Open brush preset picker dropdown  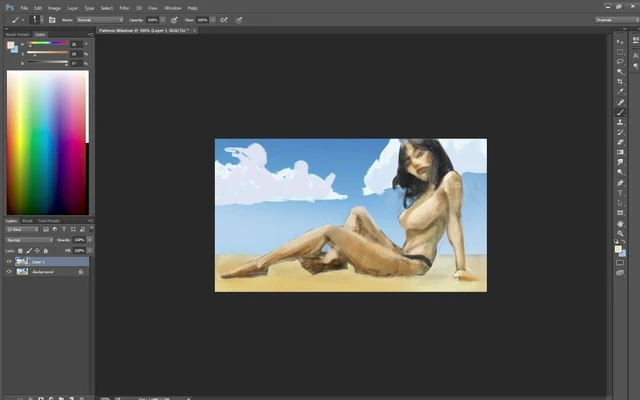coord(42,20)
